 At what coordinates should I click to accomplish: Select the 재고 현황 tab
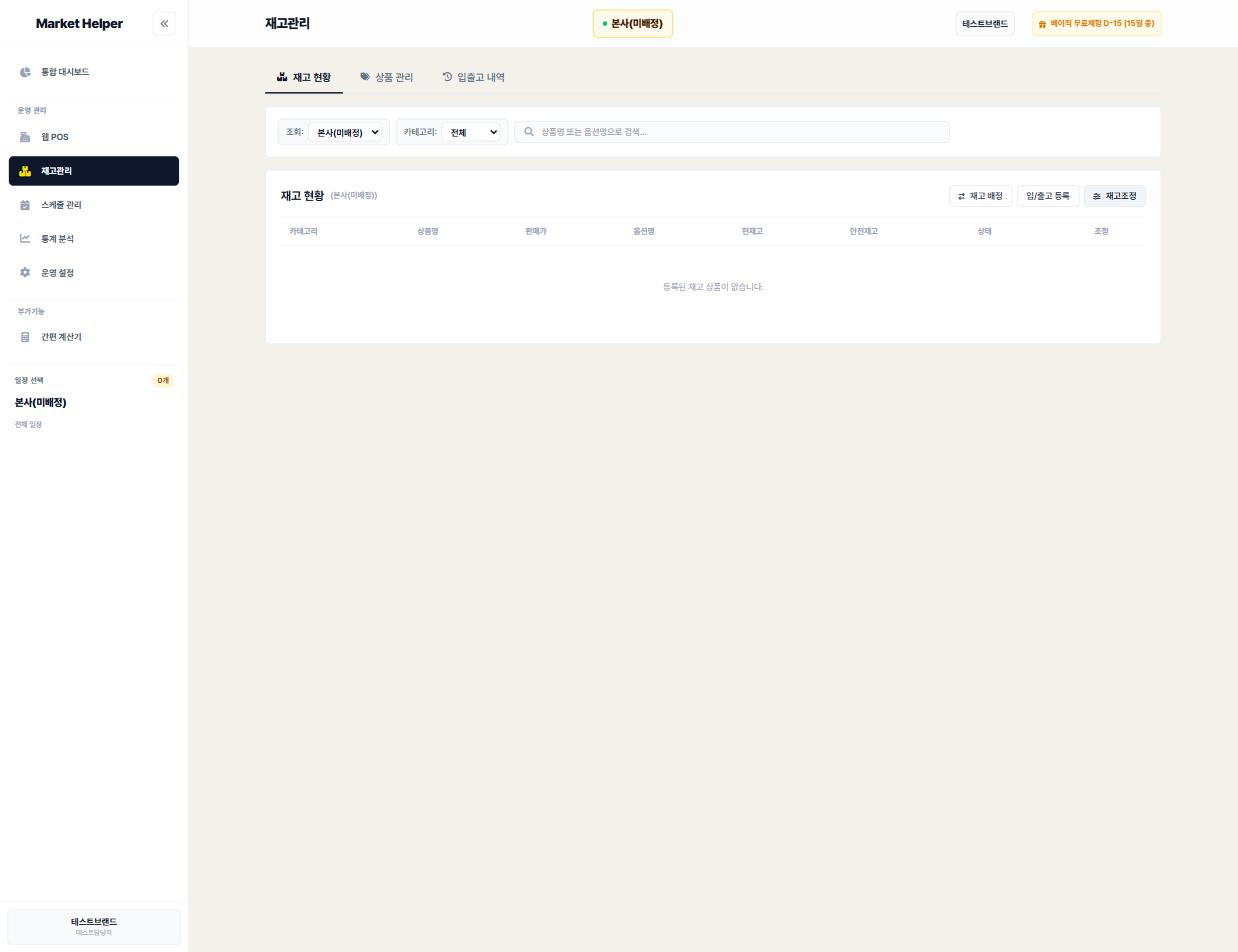pos(304,77)
